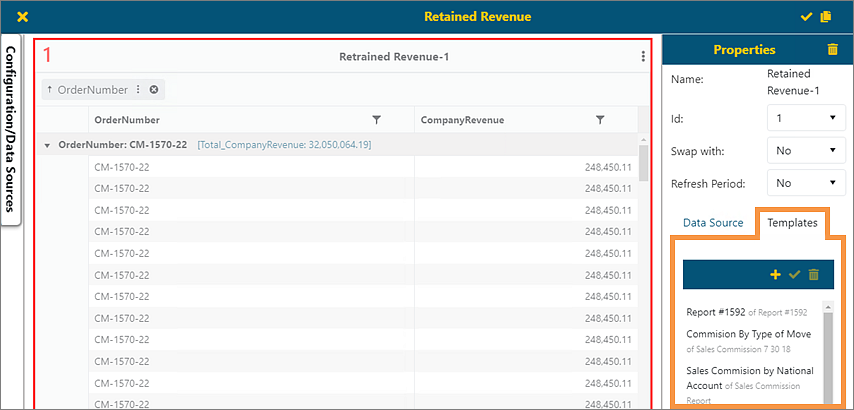Delete widget using Properties trash icon

[x=833, y=49]
